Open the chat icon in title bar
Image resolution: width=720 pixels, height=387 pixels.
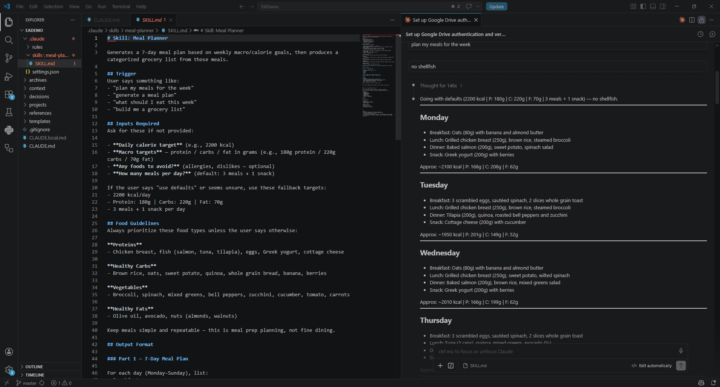469,6
